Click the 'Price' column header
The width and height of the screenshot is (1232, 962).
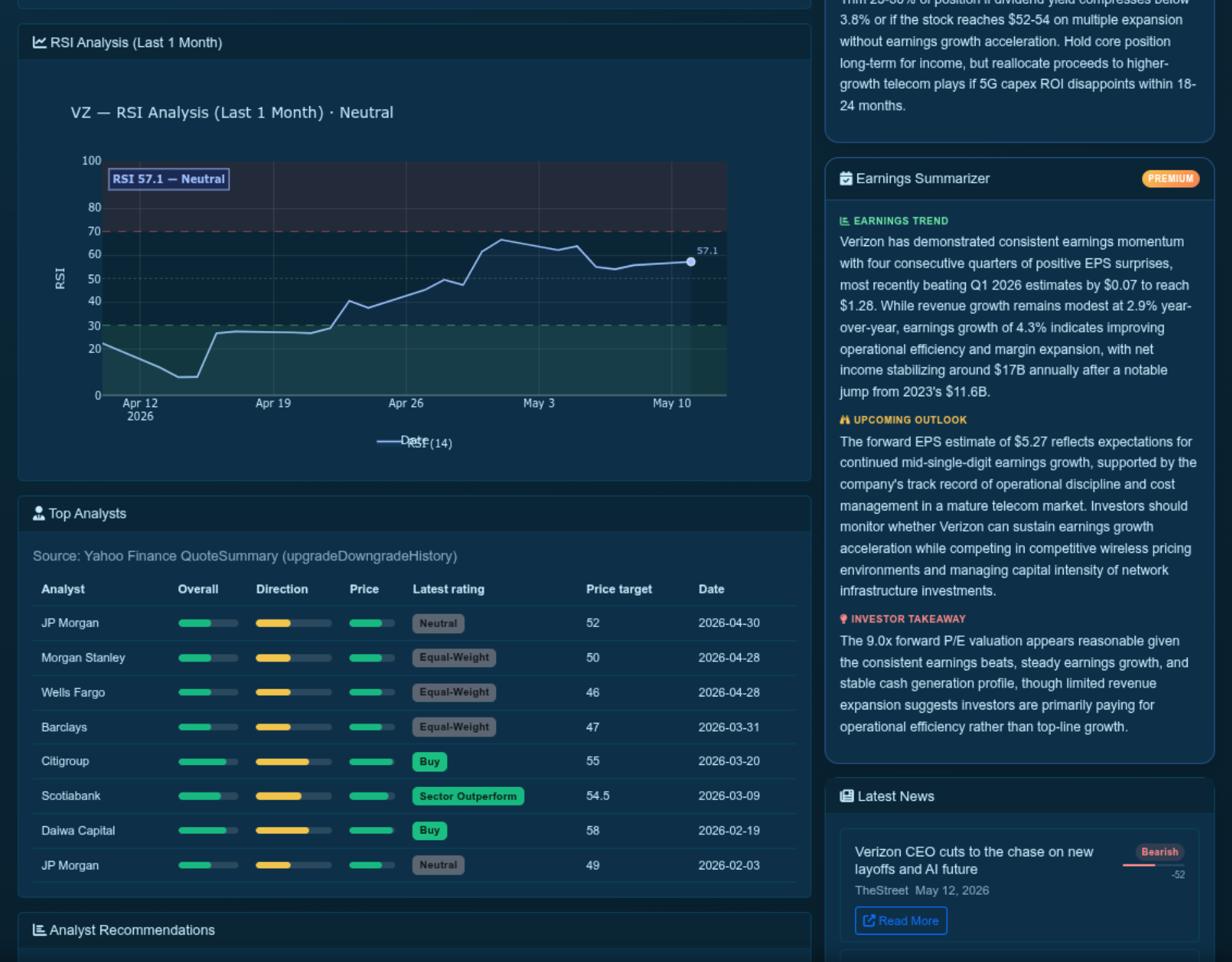point(364,589)
